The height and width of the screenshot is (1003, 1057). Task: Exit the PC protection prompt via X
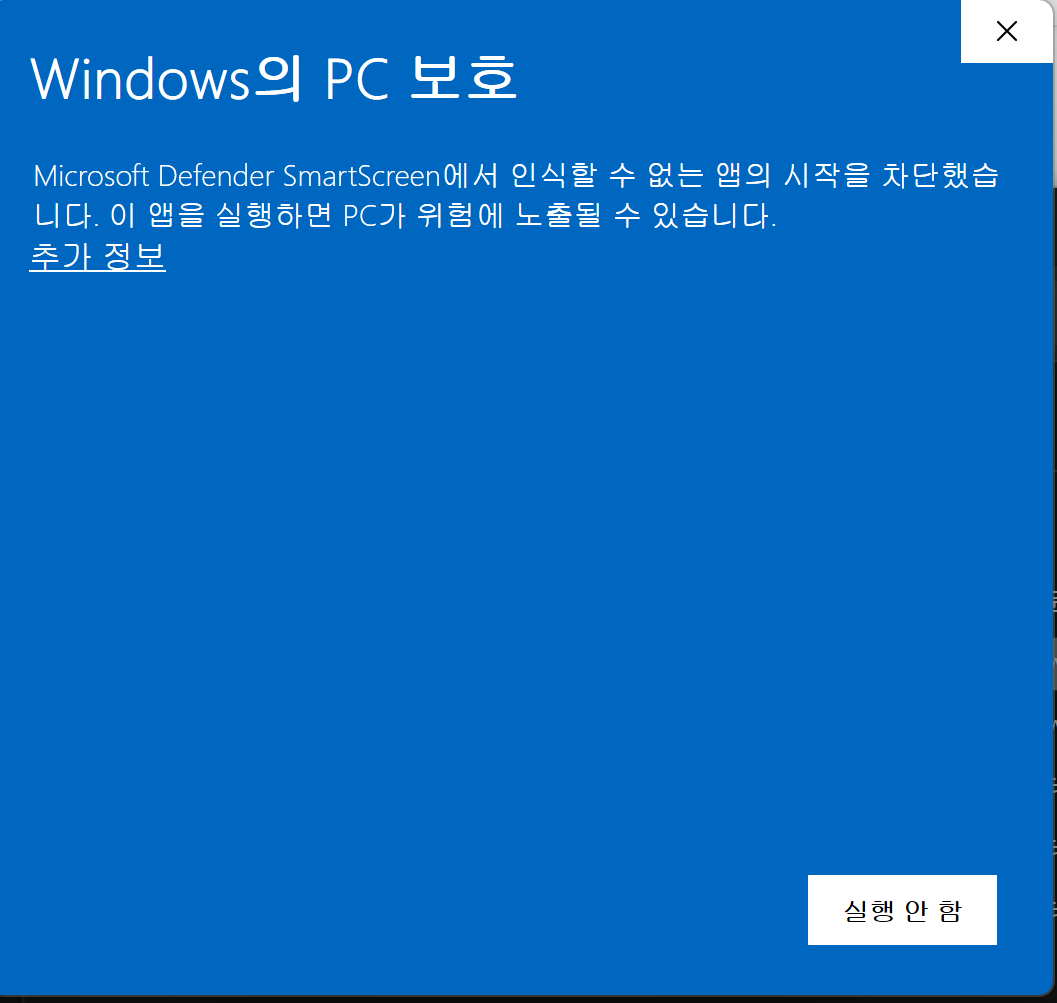(1006, 31)
